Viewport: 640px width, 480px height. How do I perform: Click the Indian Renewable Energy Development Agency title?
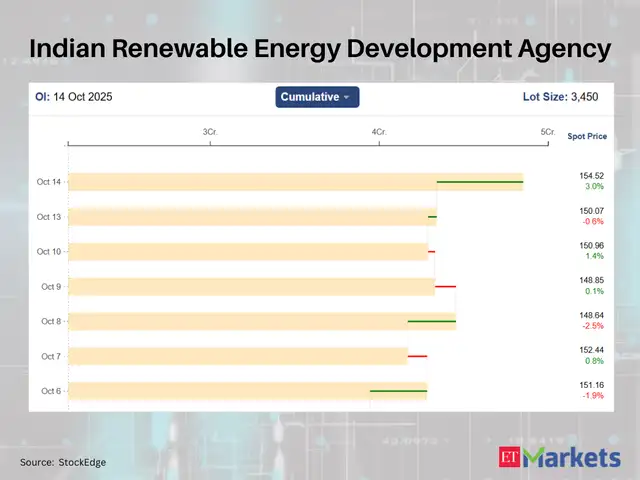coord(320,47)
